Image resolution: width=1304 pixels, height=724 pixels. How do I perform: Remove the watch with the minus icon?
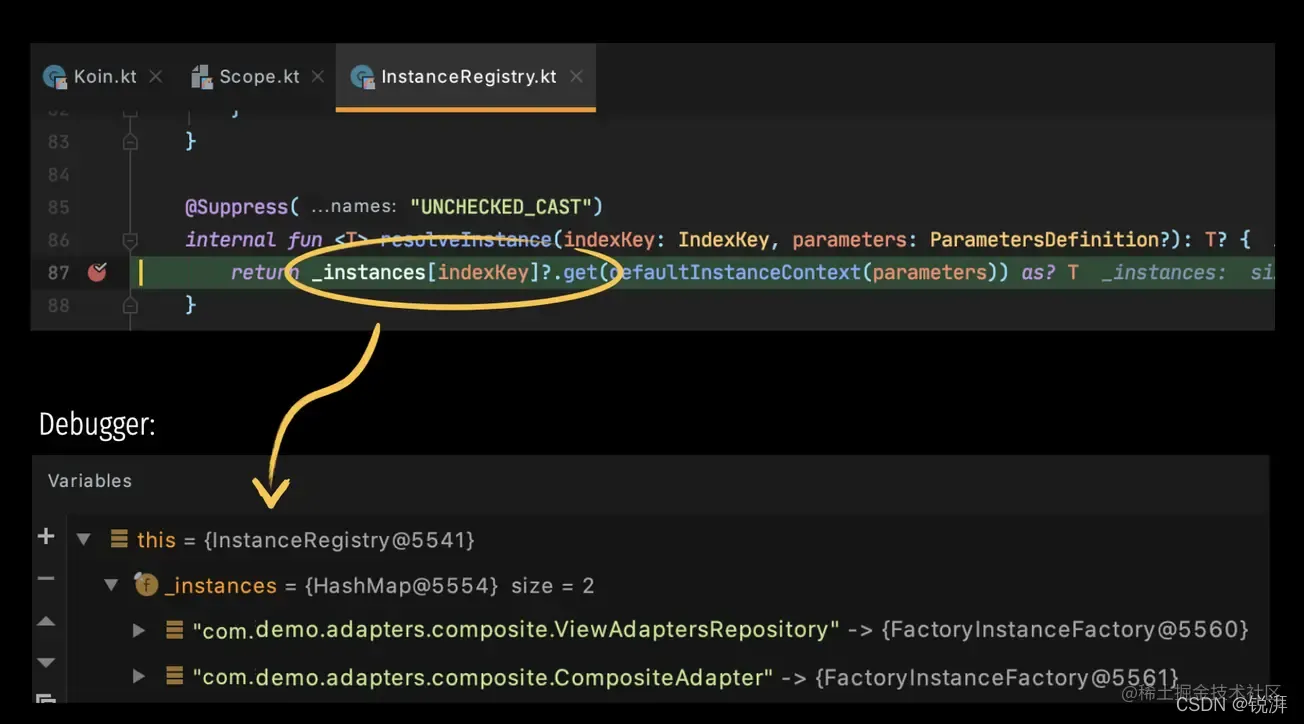[x=46, y=579]
